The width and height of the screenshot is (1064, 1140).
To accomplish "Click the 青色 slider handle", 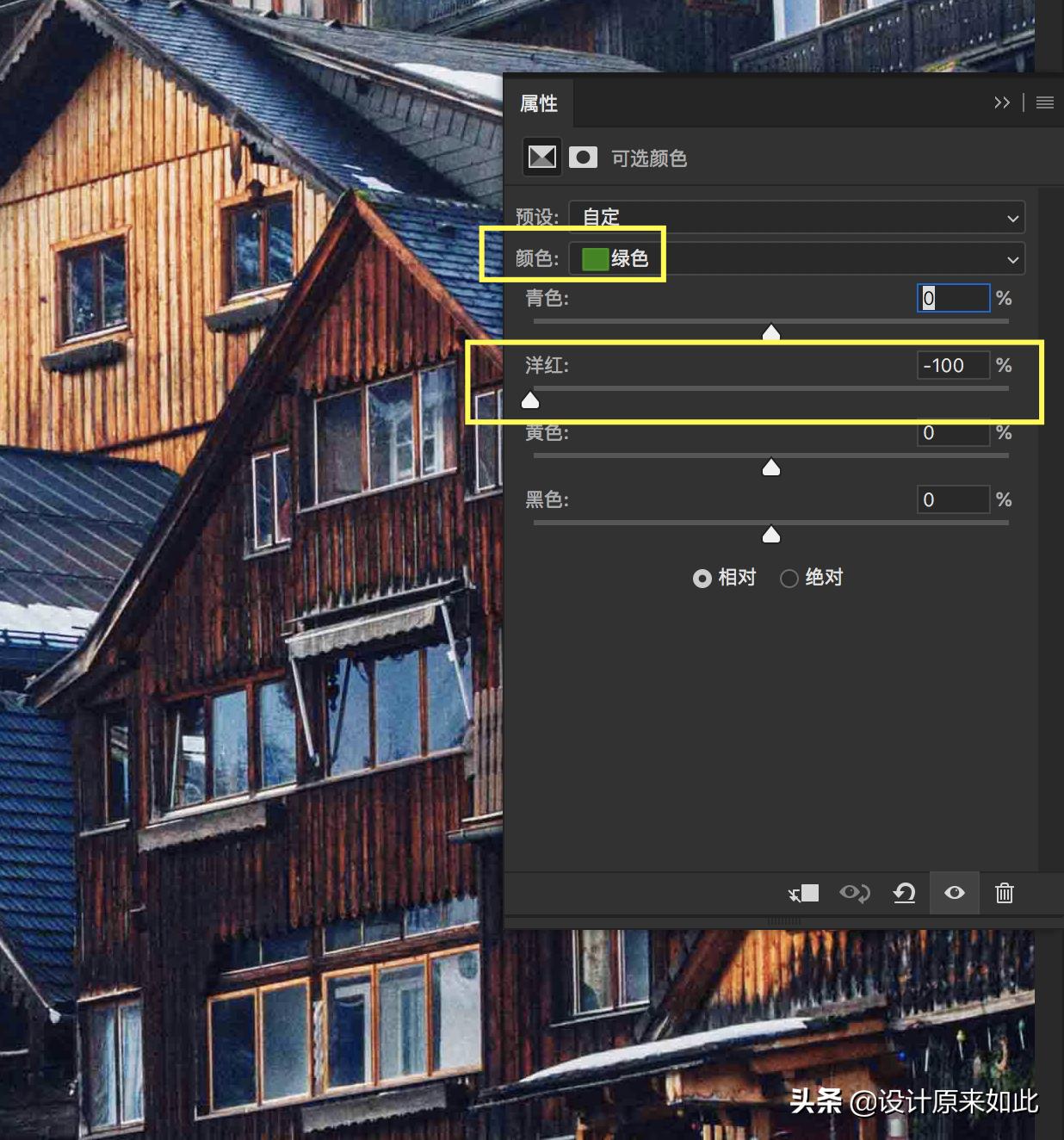I will point(771,332).
